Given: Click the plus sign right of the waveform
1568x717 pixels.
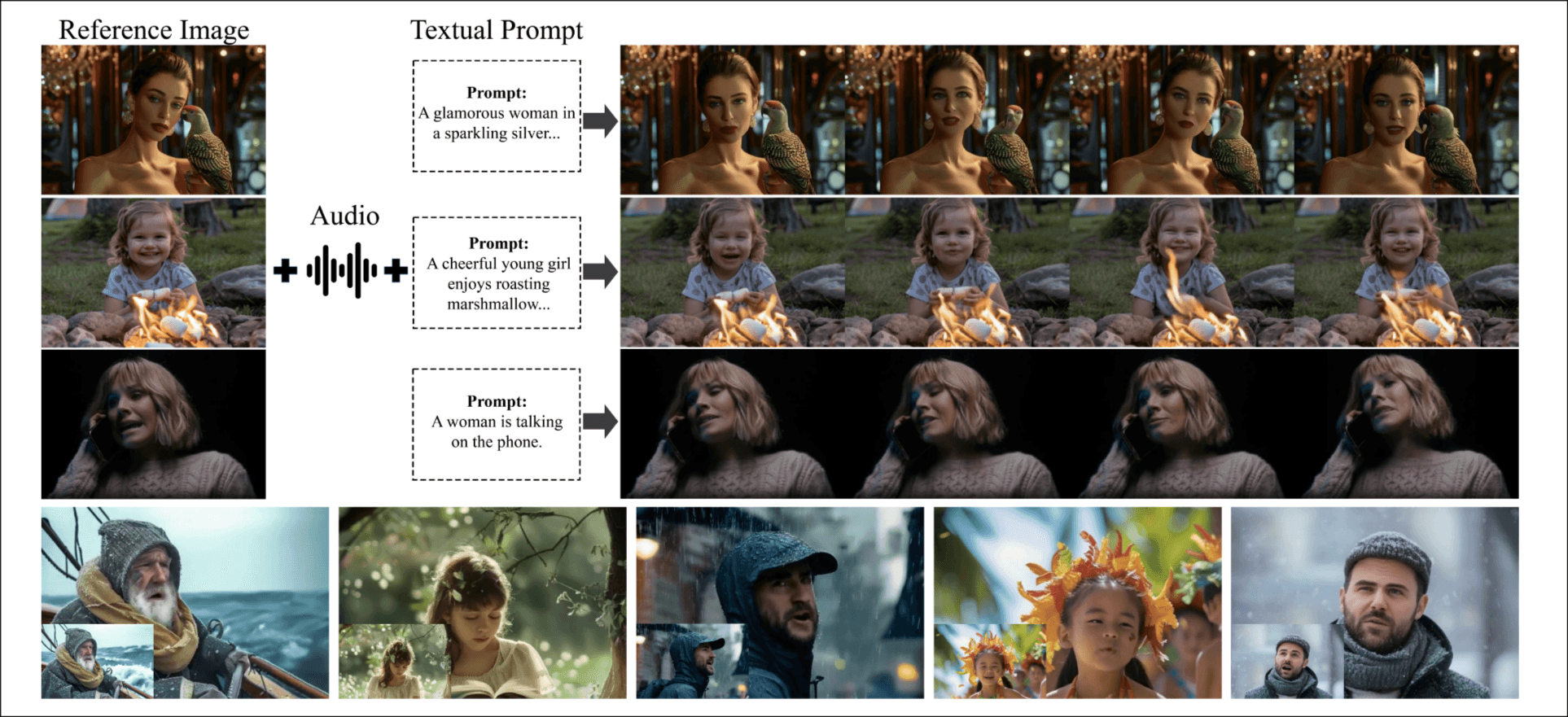Looking at the screenshot, I should (396, 270).
